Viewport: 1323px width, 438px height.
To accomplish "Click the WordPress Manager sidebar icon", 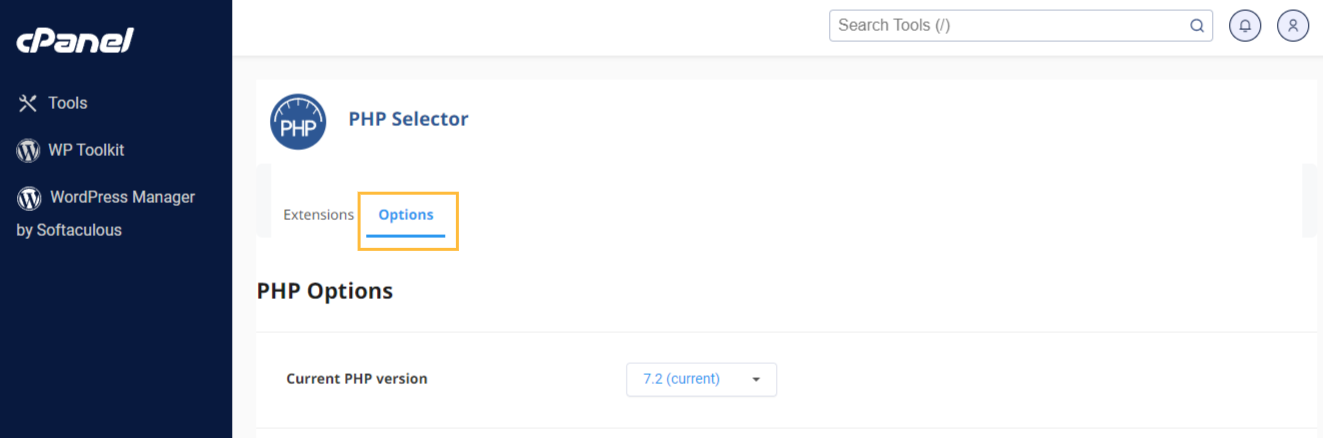I will tap(29, 198).
